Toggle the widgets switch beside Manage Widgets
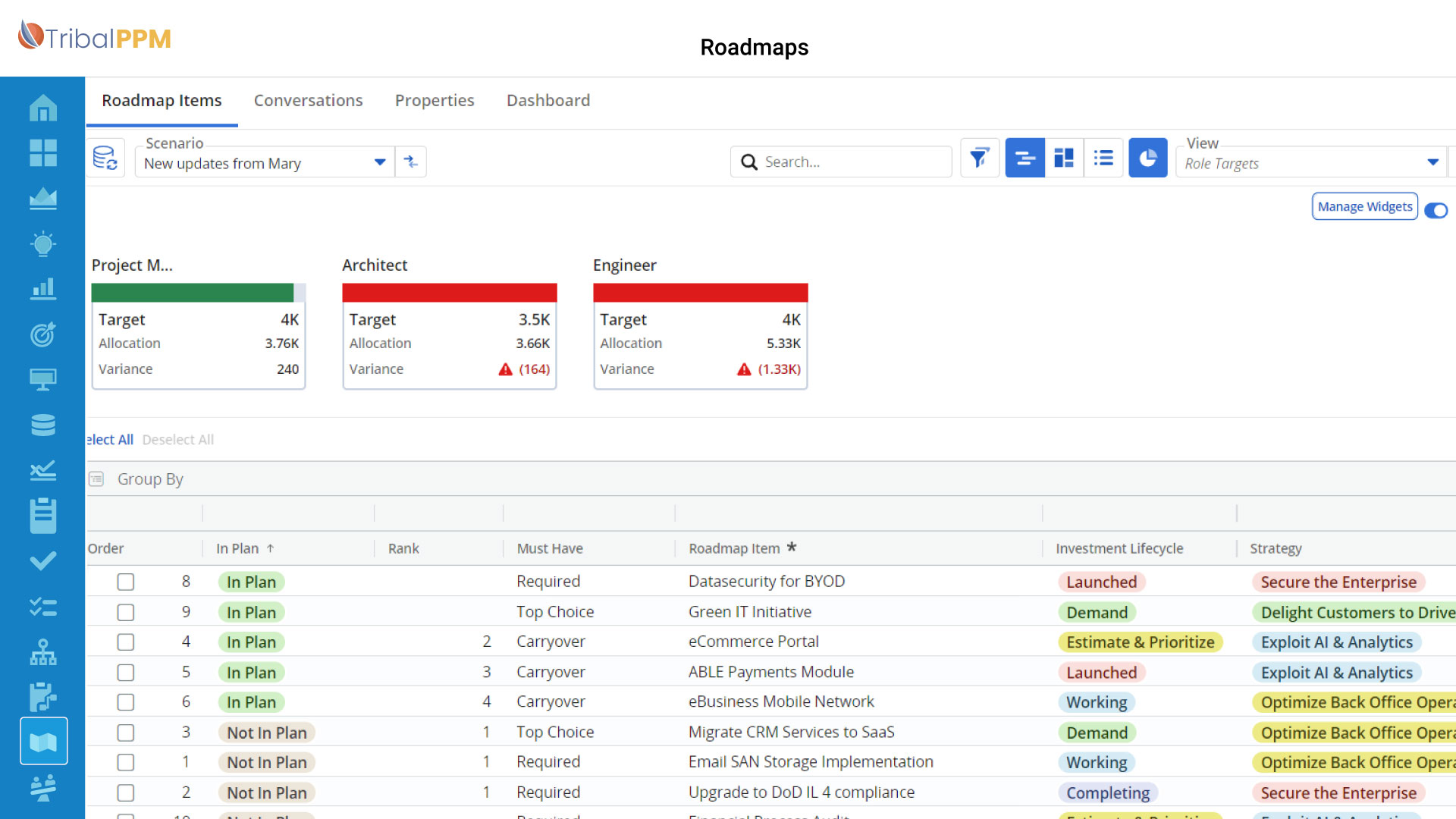This screenshot has height=819, width=1456. coord(1436,210)
